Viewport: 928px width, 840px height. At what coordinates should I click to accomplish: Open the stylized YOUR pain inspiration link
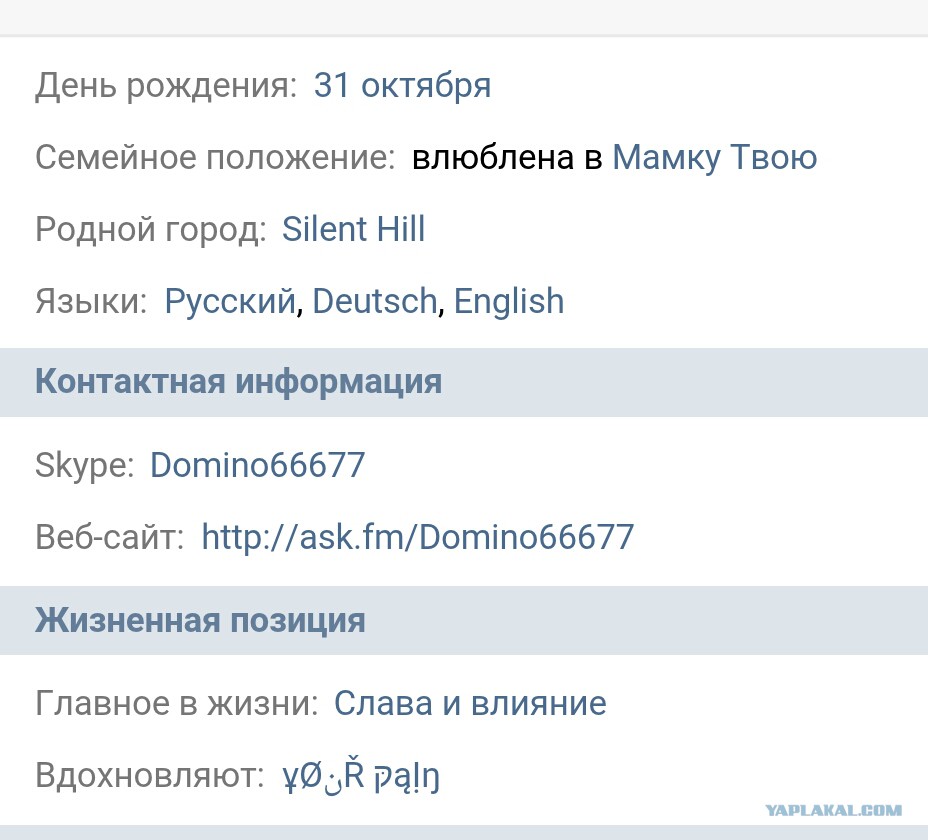tap(361, 775)
